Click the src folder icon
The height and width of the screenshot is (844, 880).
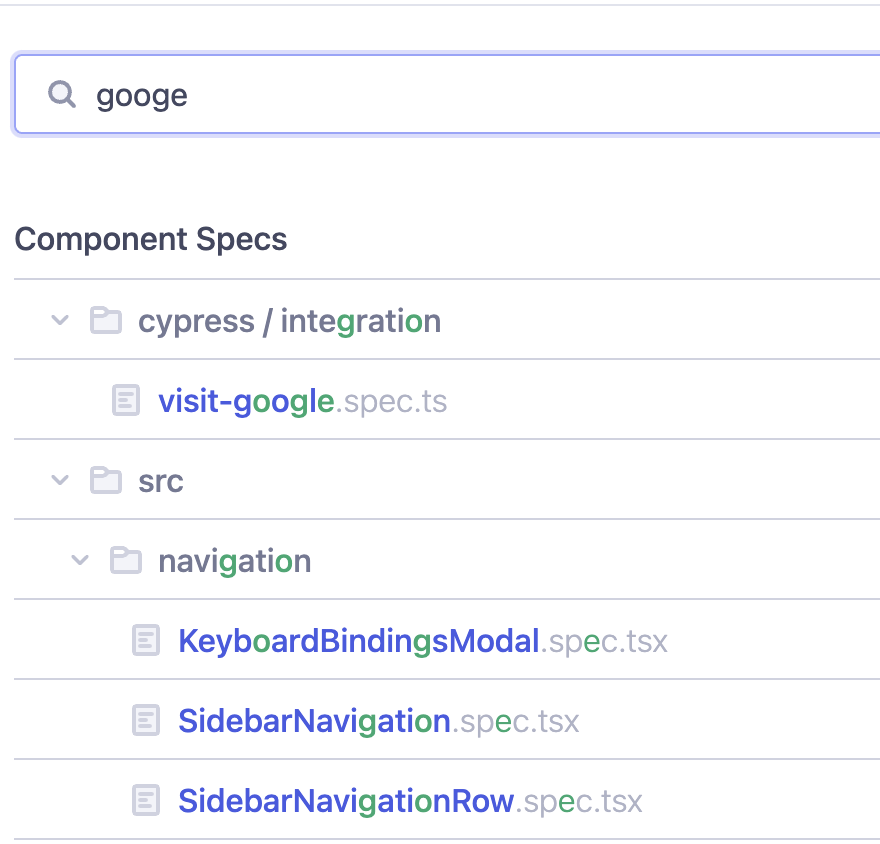105,481
